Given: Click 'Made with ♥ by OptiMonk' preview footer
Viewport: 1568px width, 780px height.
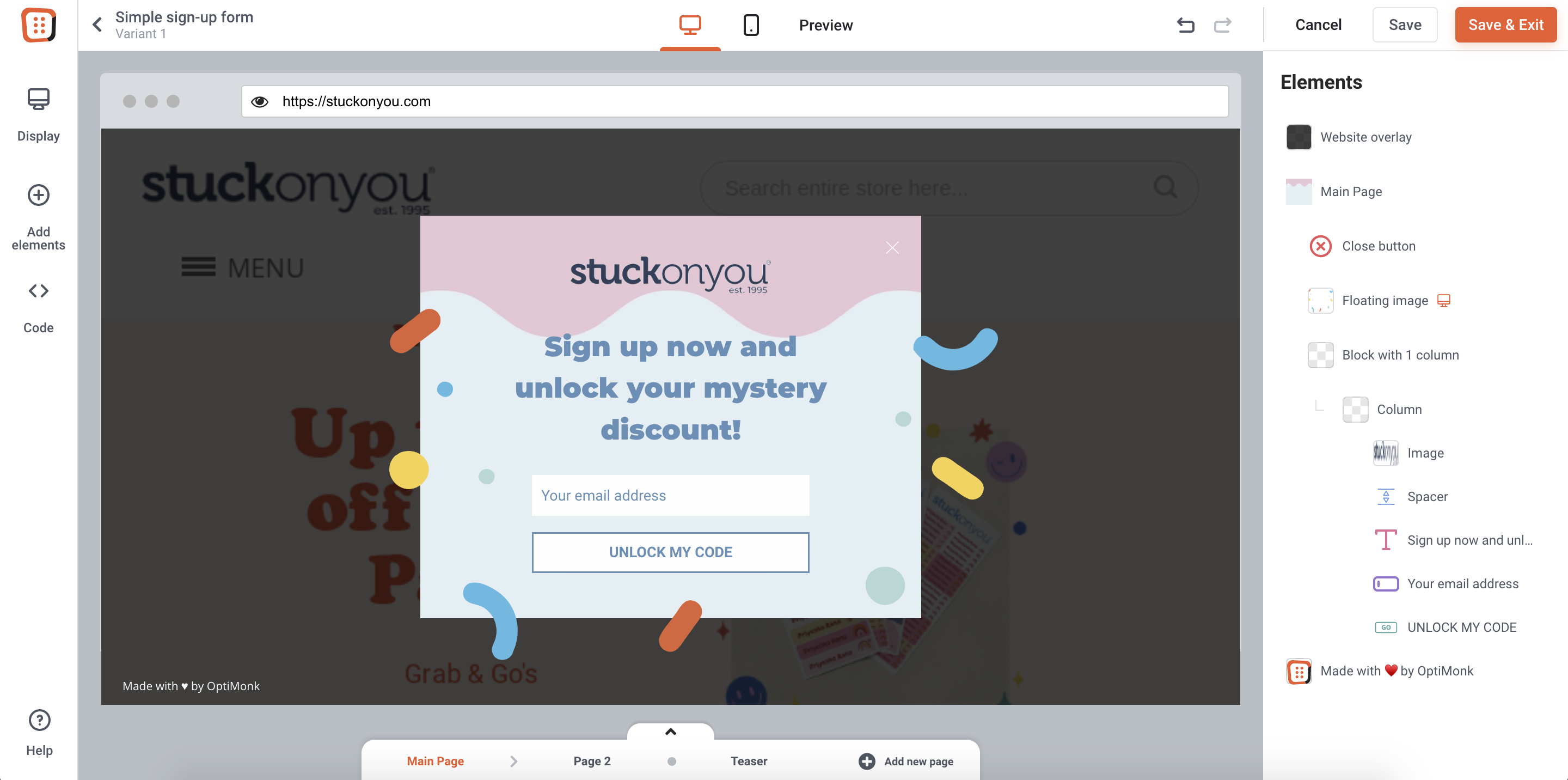Looking at the screenshot, I should 191,686.
